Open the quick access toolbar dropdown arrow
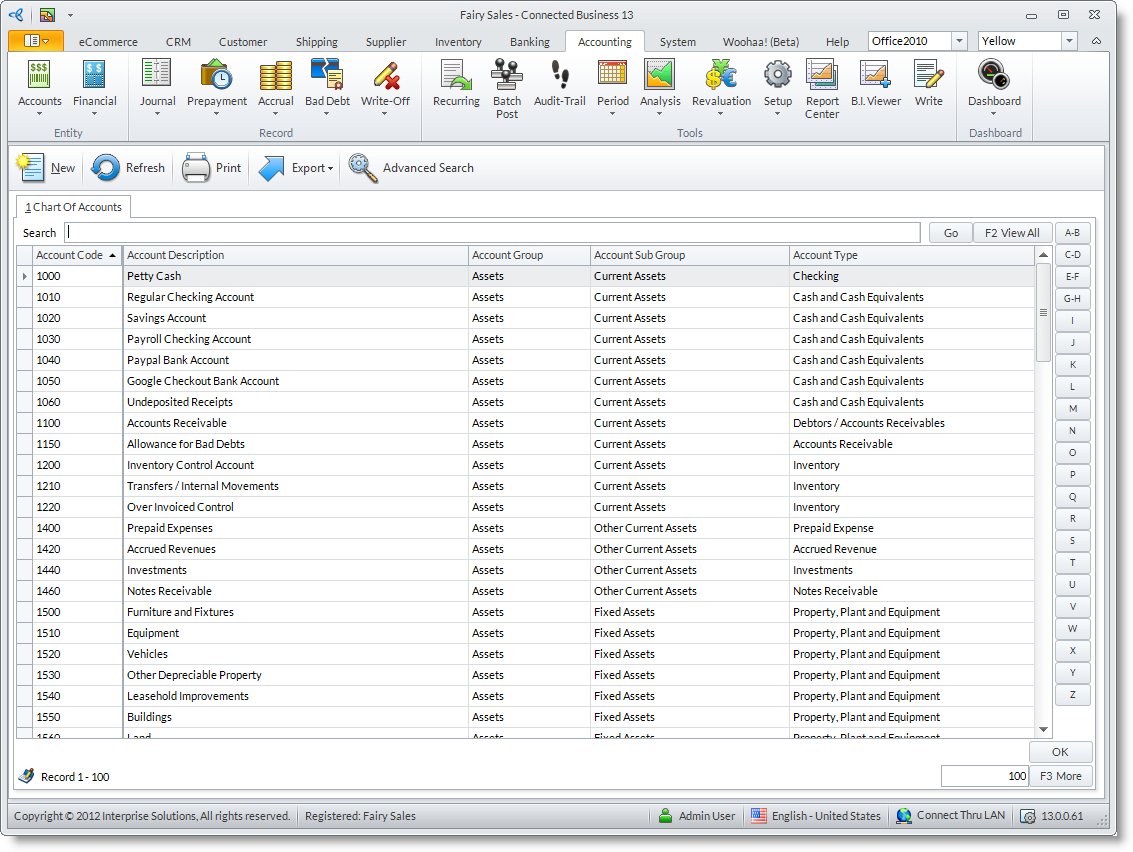1133x852 pixels. (x=70, y=14)
